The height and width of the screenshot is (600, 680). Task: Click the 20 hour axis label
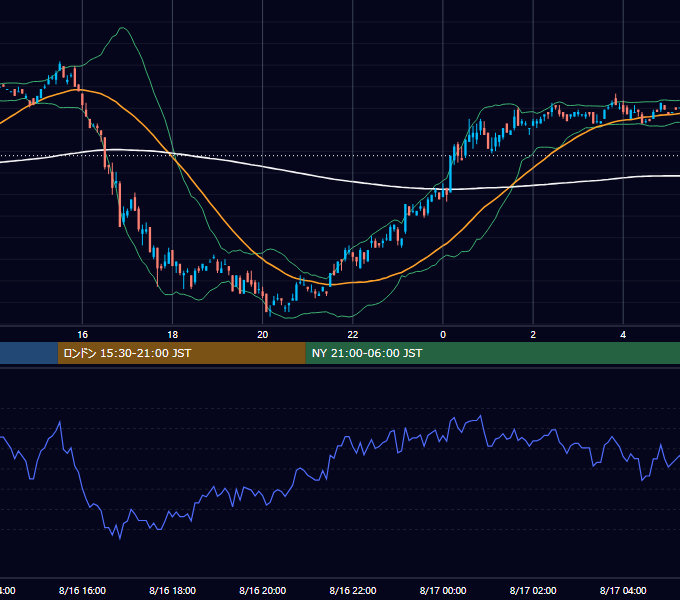[262, 335]
